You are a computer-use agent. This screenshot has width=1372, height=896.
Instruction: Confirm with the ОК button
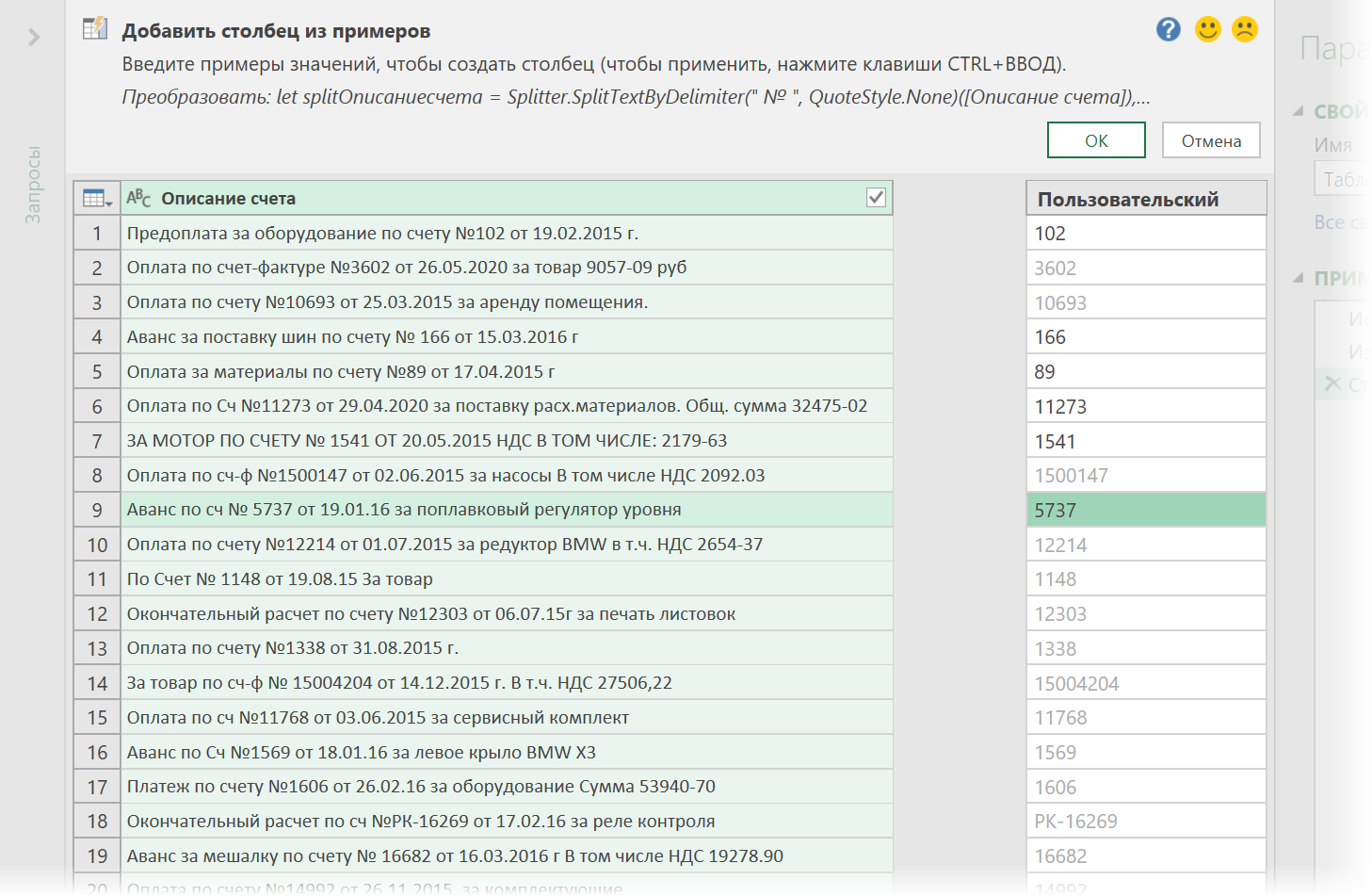coord(1096,140)
